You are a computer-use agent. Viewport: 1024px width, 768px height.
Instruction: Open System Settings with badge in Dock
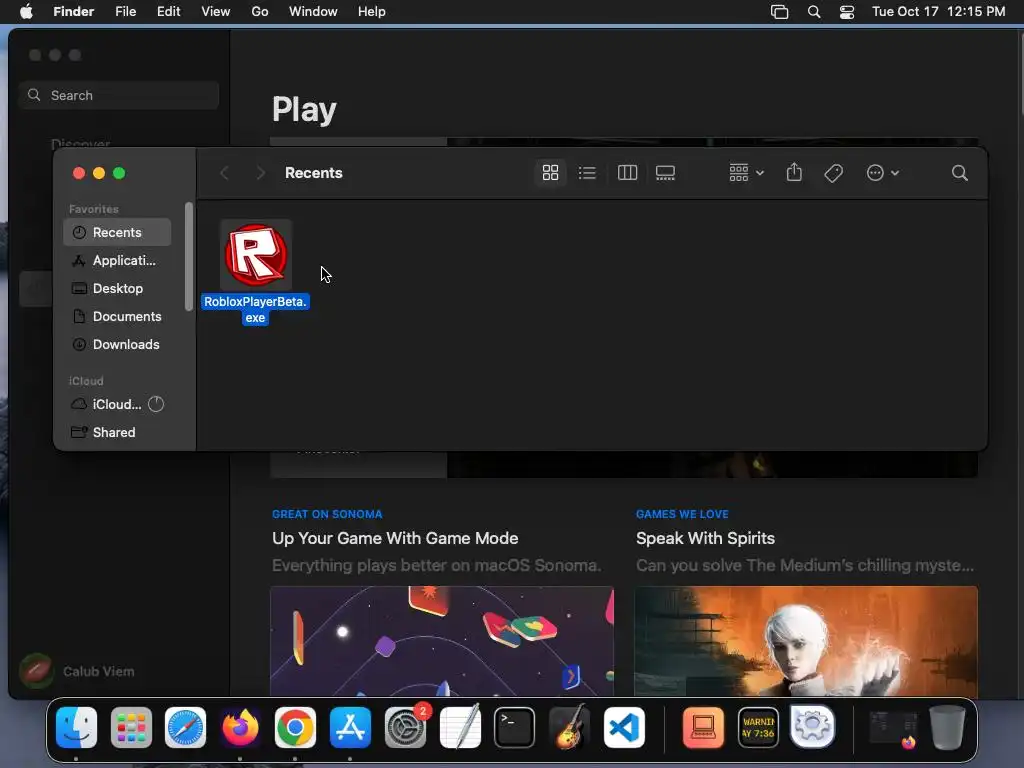405,727
